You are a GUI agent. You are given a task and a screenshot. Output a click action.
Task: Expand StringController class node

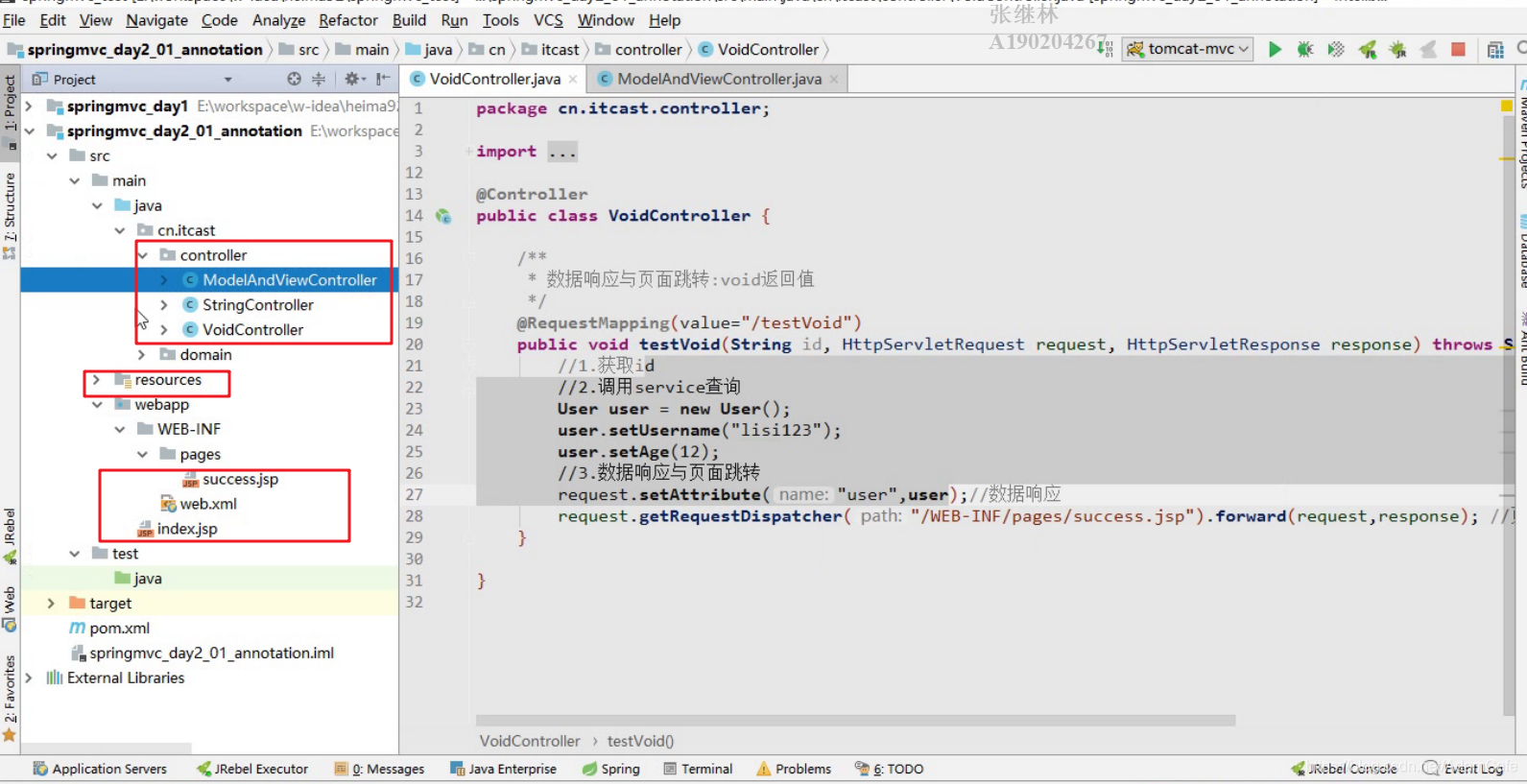164,305
